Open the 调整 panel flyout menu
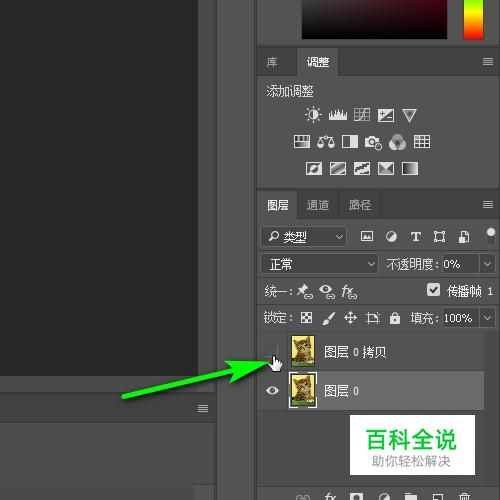500x500 pixels. pyautogui.click(x=488, y=61)
